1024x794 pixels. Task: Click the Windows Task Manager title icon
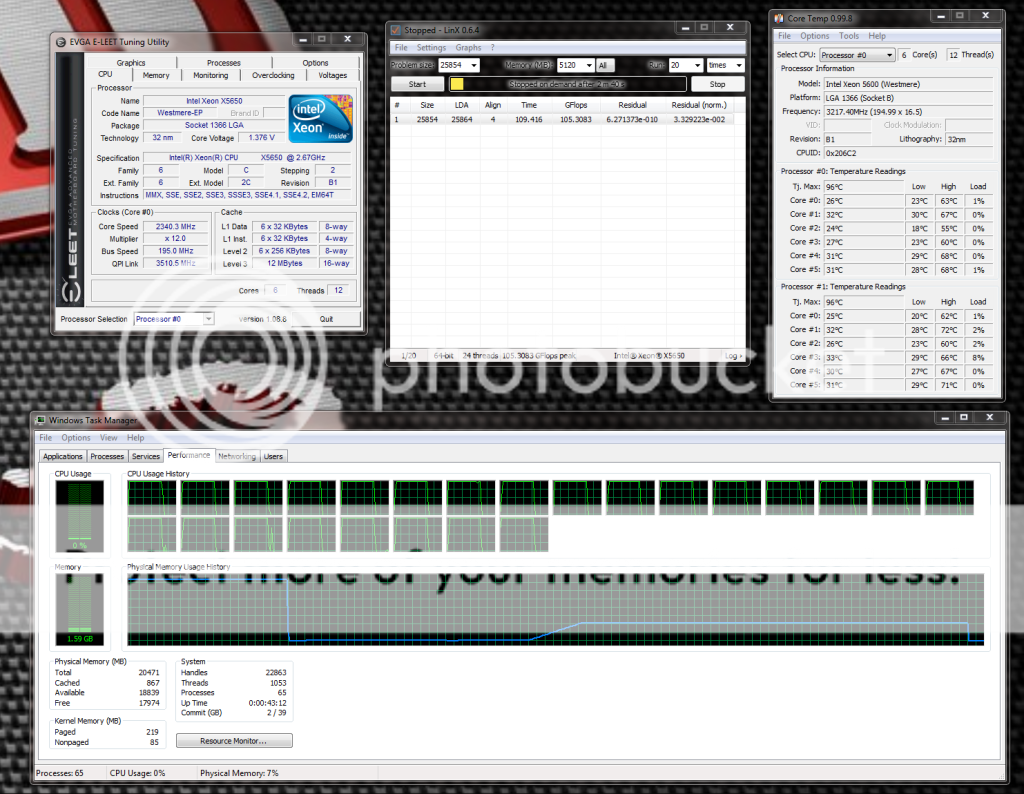point(40,420)
